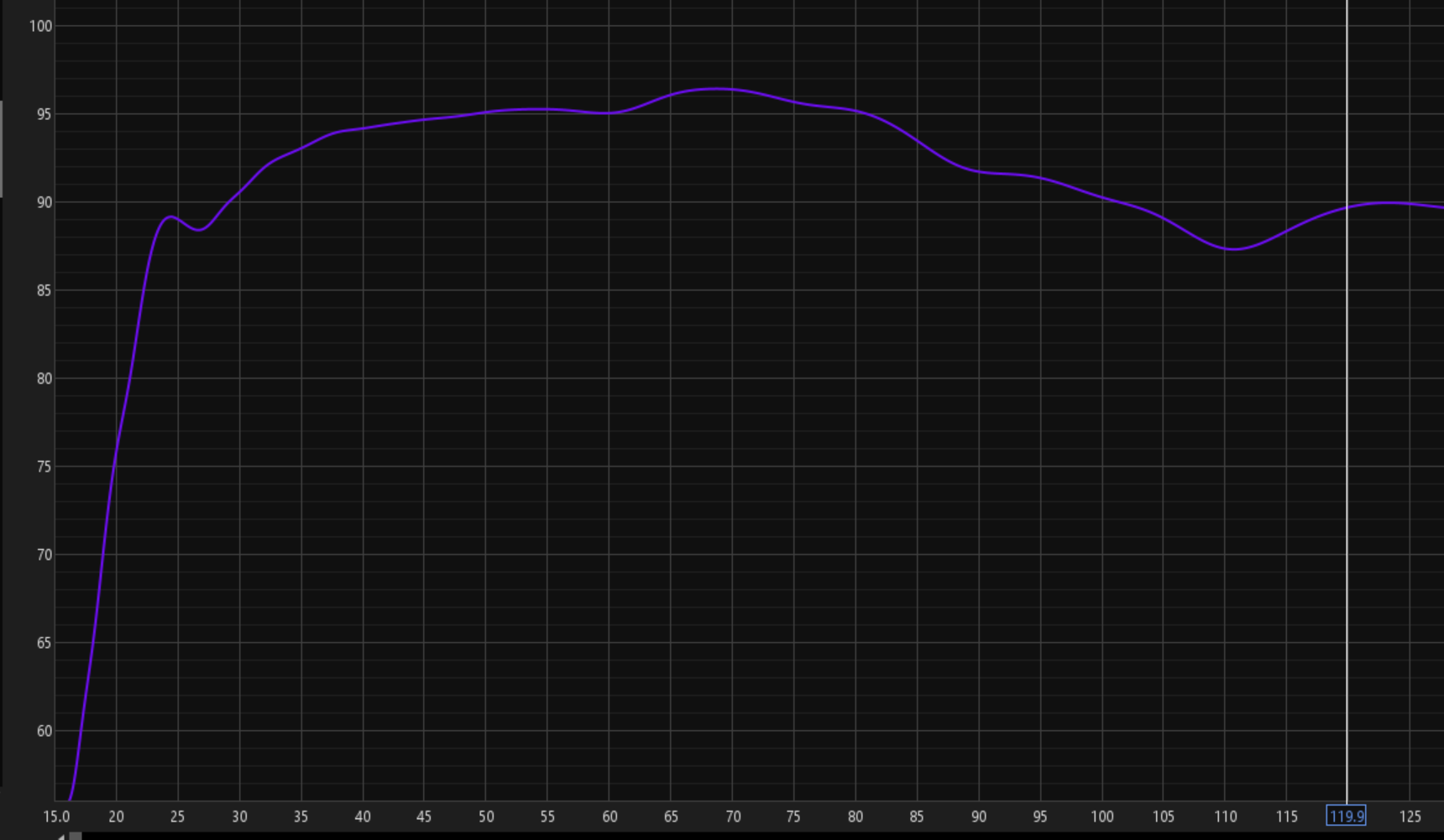Click the small curve bump near 25
This screenshot has width=1444, height=840.
pyautogui.click(x=171, y=217)
